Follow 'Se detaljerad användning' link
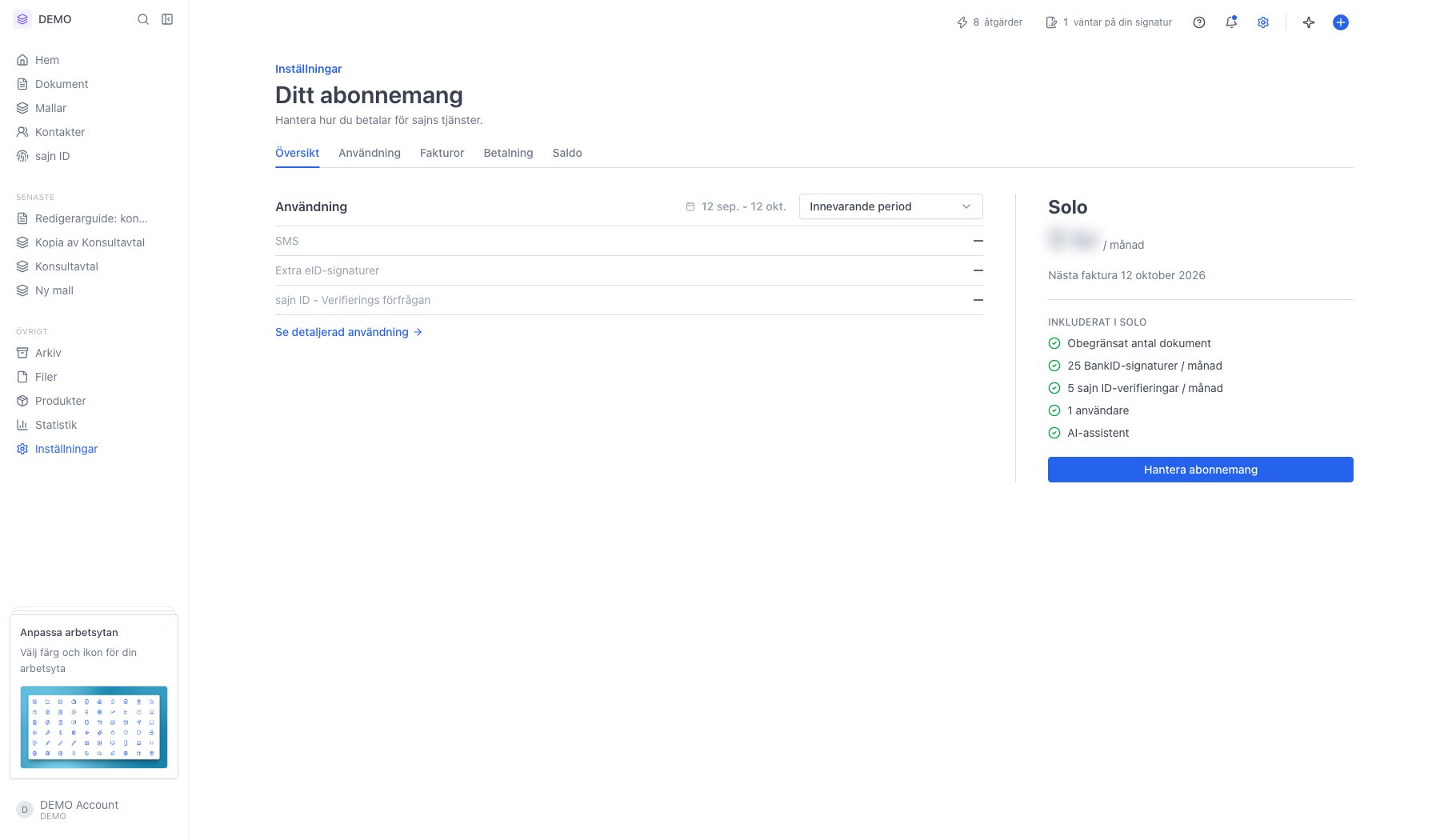 tap(349, 332)
